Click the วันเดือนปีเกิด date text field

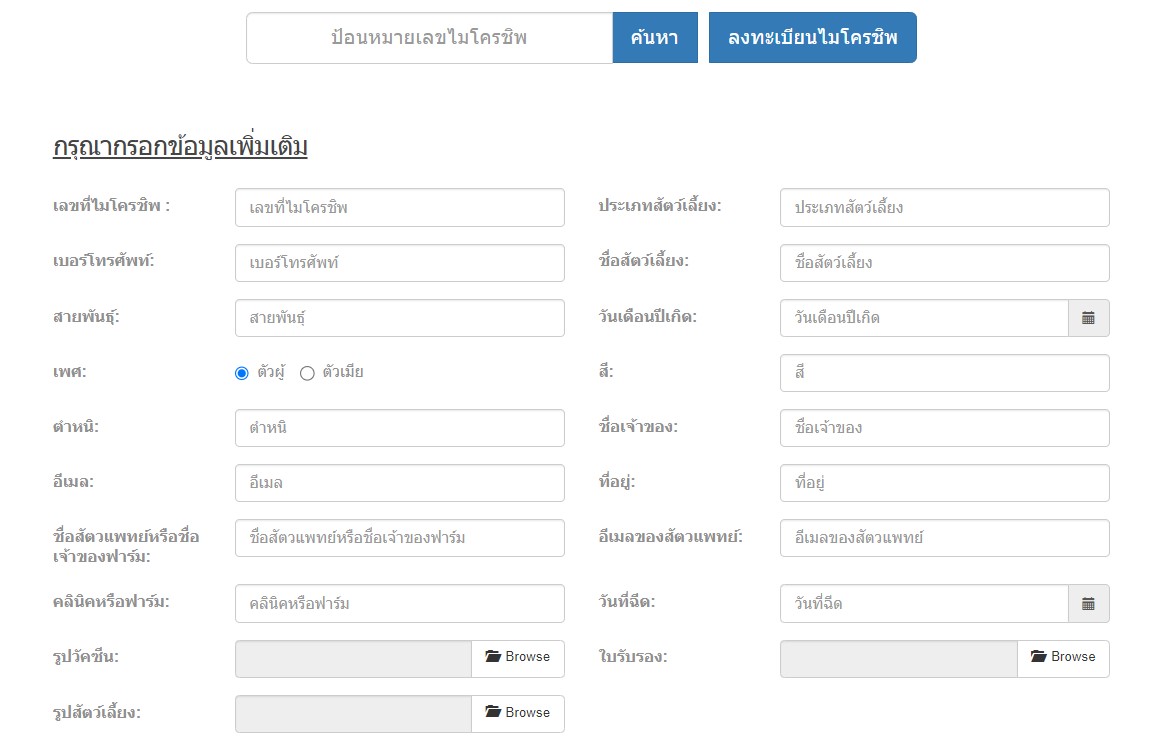(x=924, y=318)
